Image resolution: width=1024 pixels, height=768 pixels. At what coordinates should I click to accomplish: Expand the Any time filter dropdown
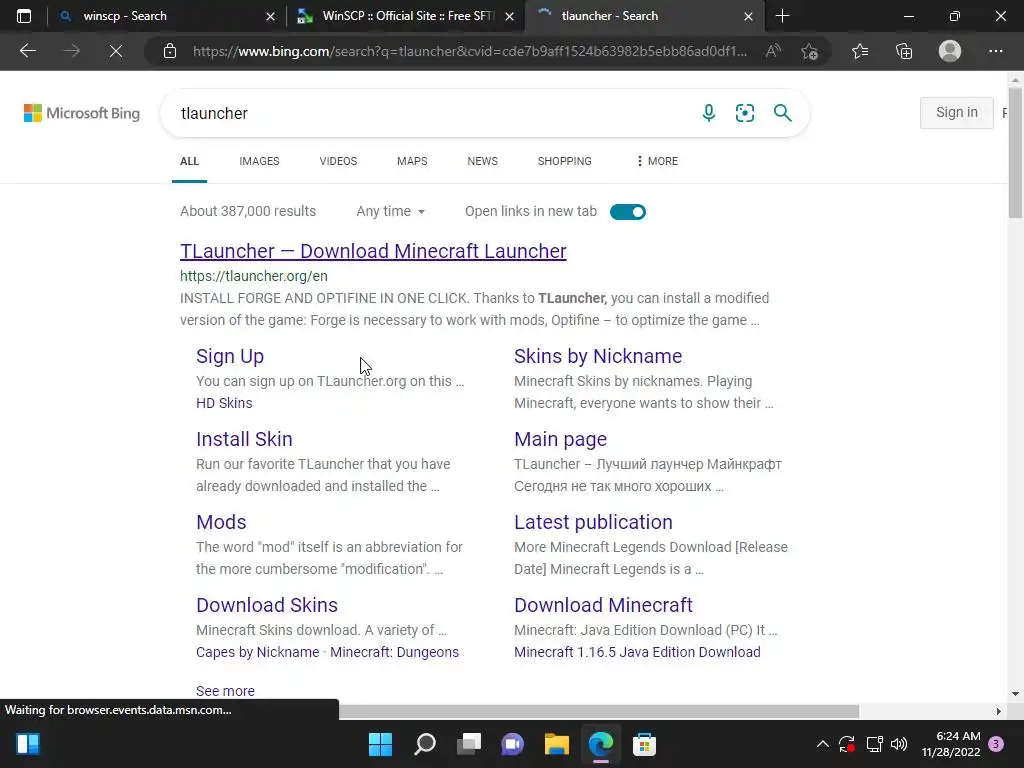pos(391,212)
